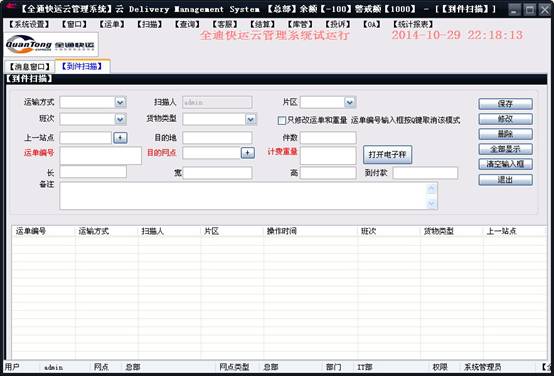Image resolution: width=554 pixels, height=376 pixels.
Task: Maximize the application window
Action: point(530,10)
